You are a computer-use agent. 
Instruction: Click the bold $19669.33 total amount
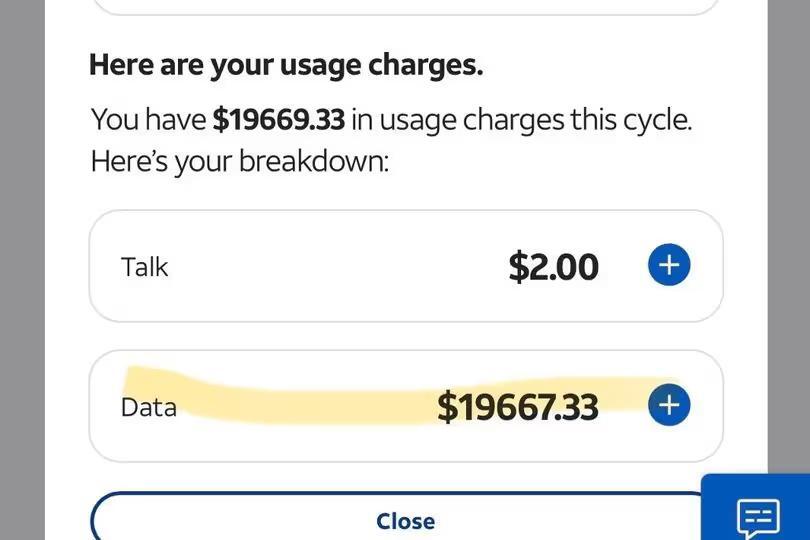click(x=278, y=120)
